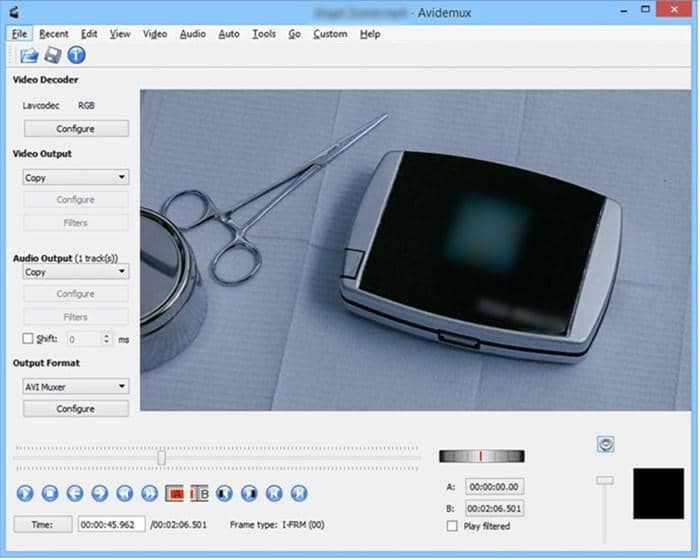Screen dimensions: 700x560
Task: Enable the audio Shift checkbox
Action: [28, 339]
